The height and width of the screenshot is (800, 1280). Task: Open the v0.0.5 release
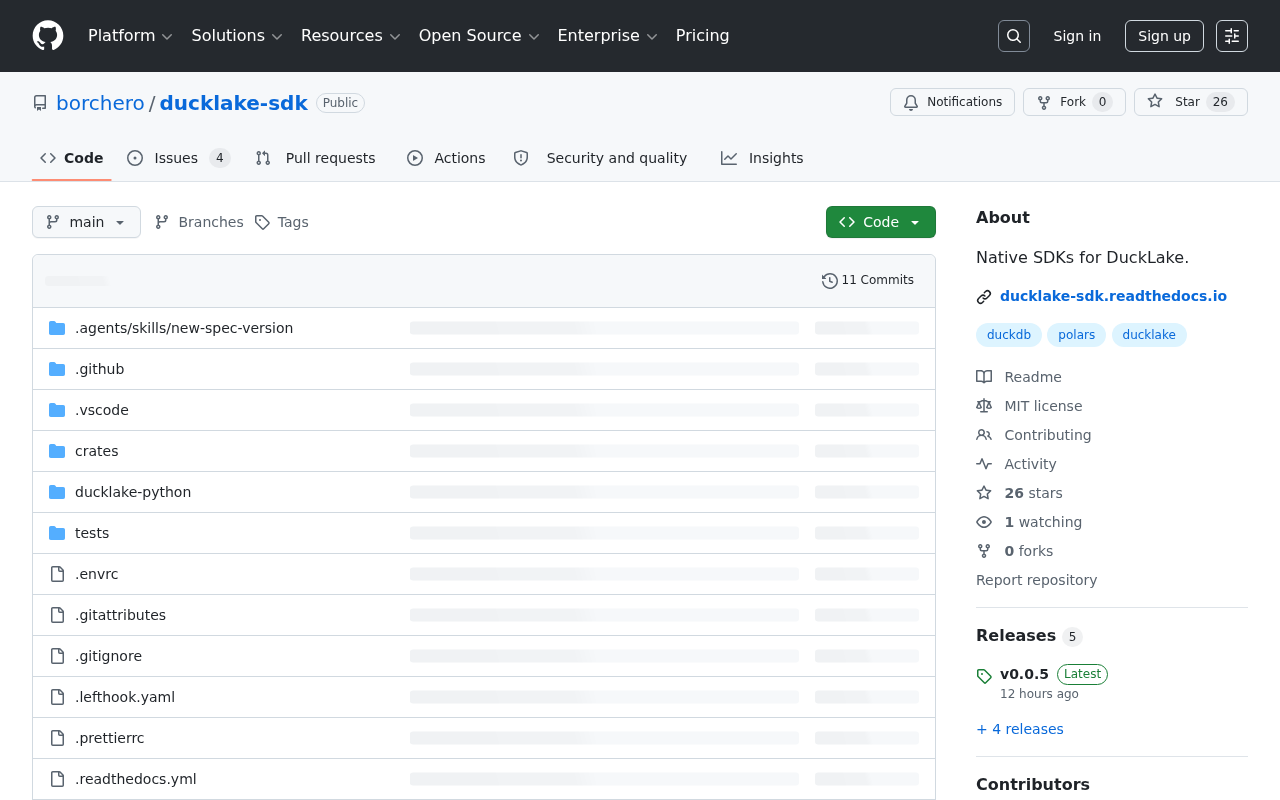point(1024,674)
